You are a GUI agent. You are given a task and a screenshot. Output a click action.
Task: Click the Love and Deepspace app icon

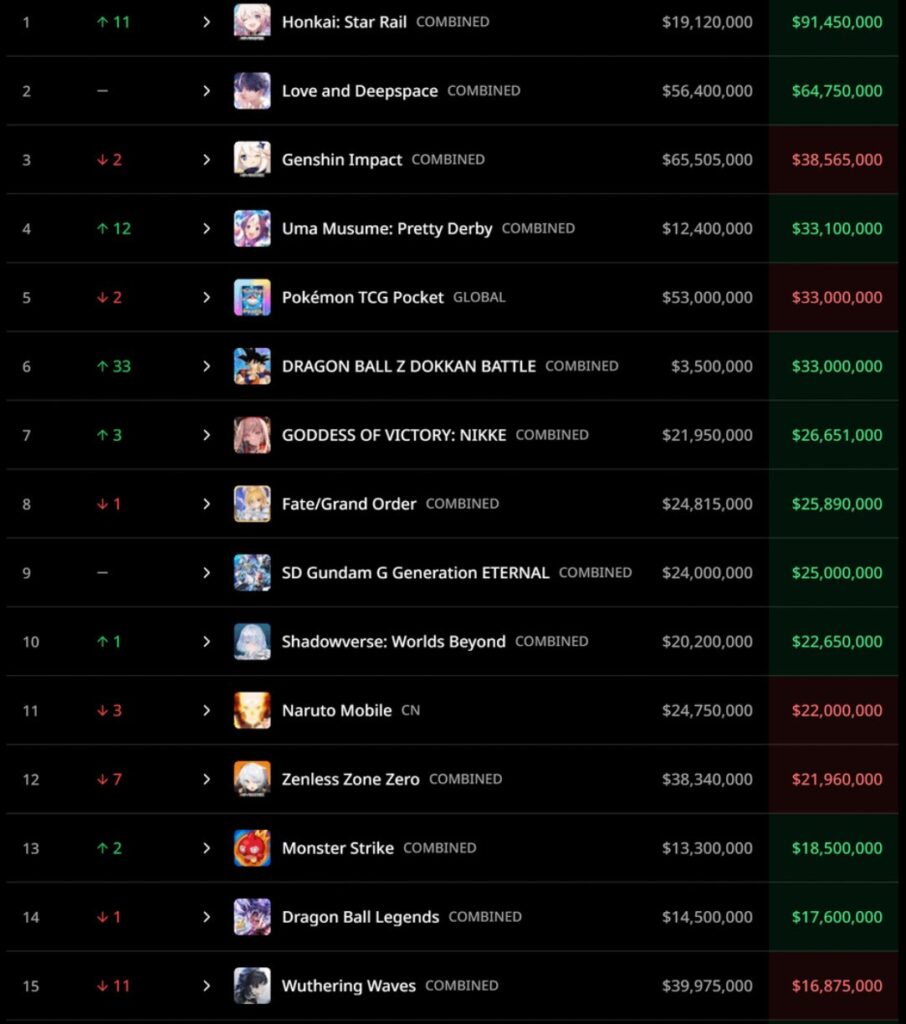(252, 91)
